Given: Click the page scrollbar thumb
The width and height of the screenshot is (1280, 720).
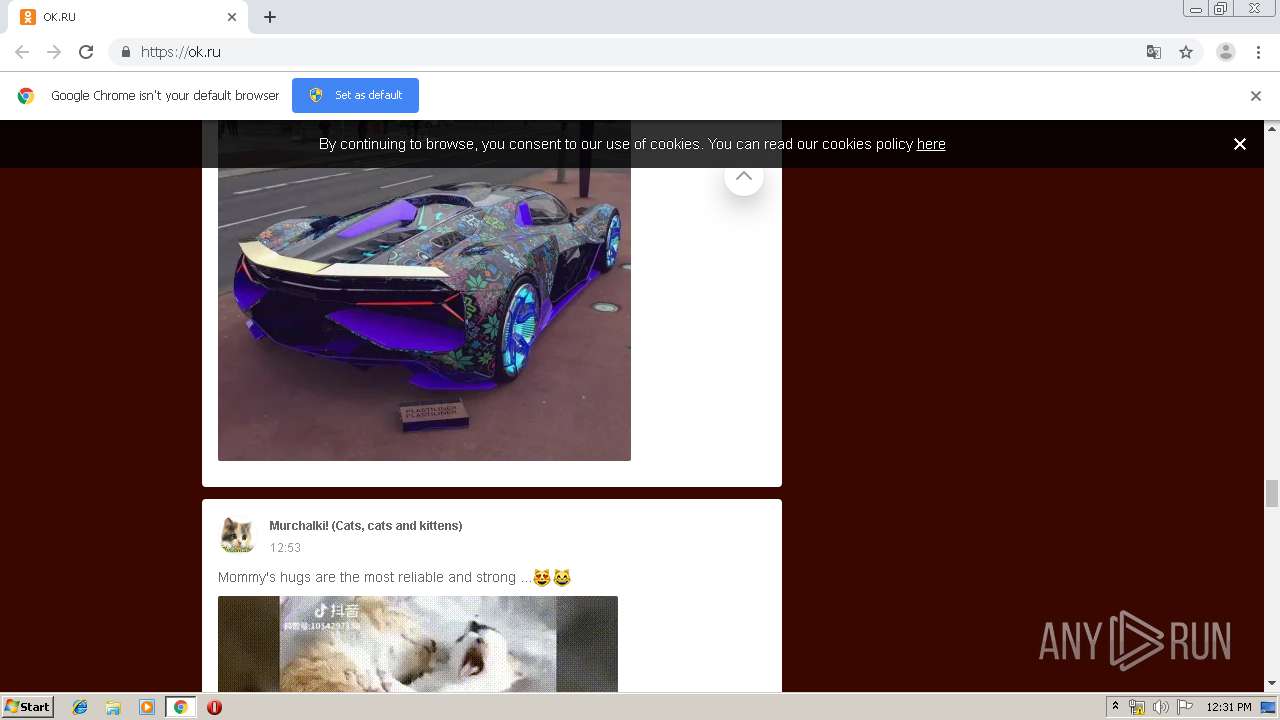Looking at the screenshot, I should 1272,493.
